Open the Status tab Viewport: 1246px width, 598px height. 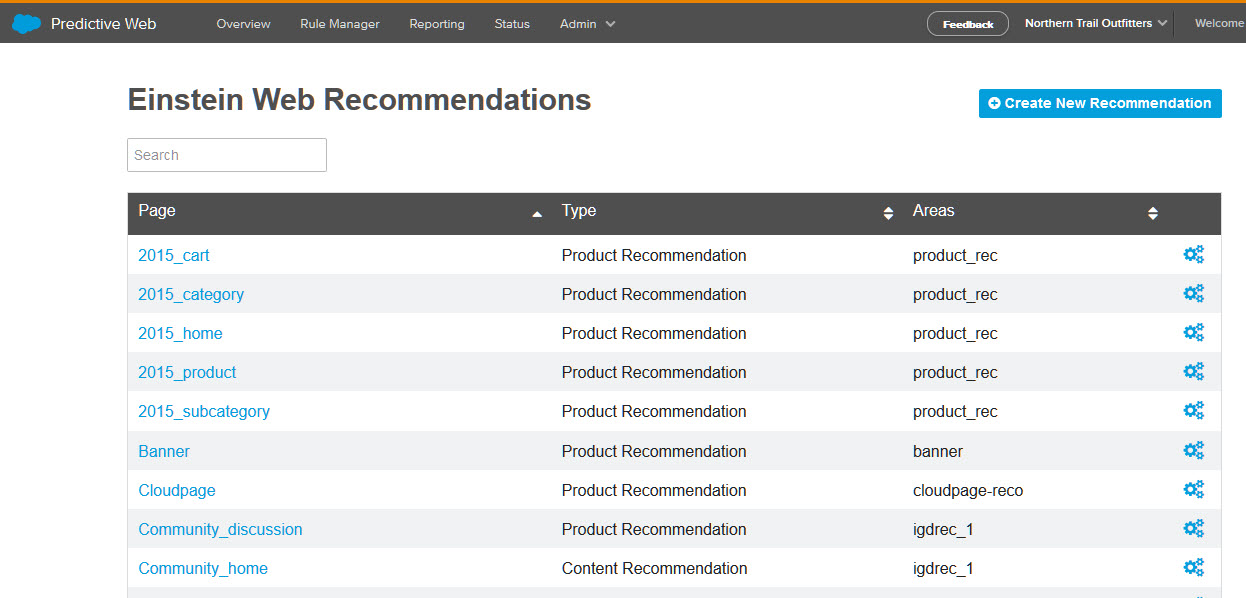512,24
